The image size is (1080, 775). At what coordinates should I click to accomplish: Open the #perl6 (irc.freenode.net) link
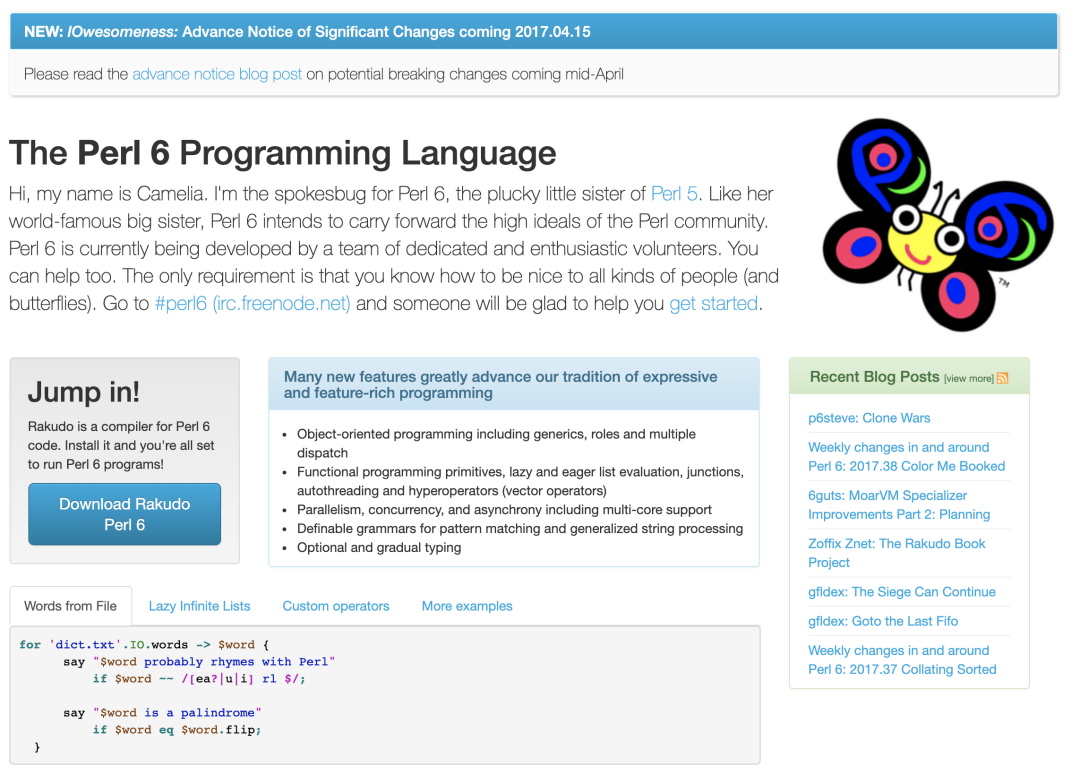click(253, 304)
